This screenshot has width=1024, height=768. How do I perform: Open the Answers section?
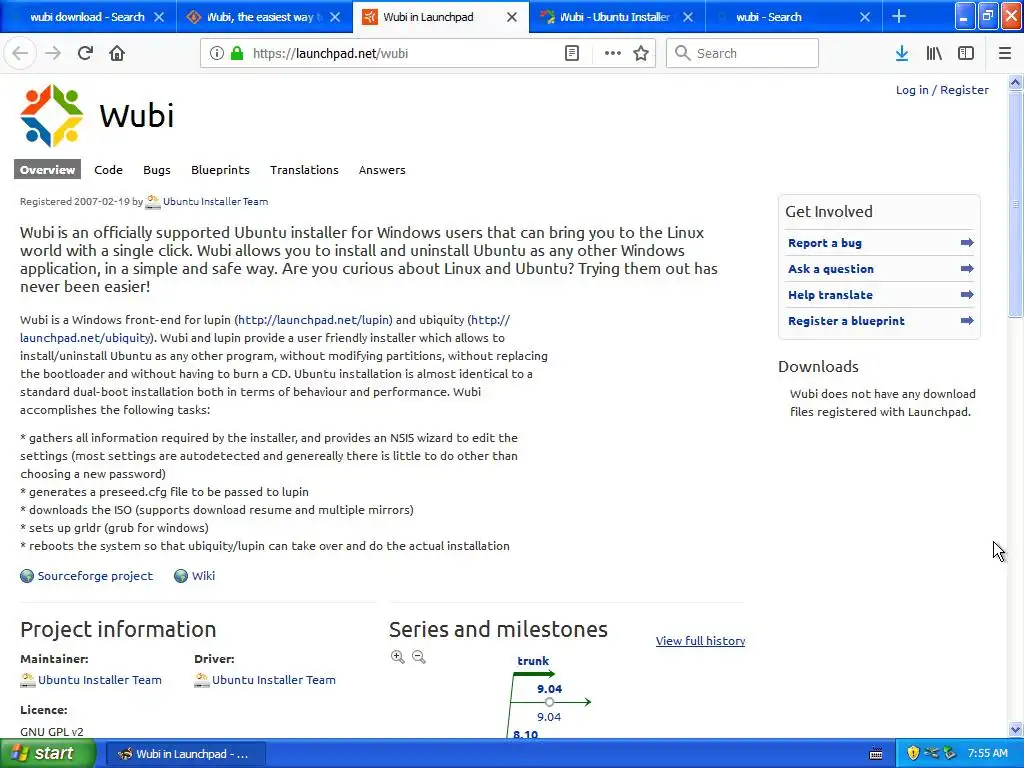(x=382, y=170)
